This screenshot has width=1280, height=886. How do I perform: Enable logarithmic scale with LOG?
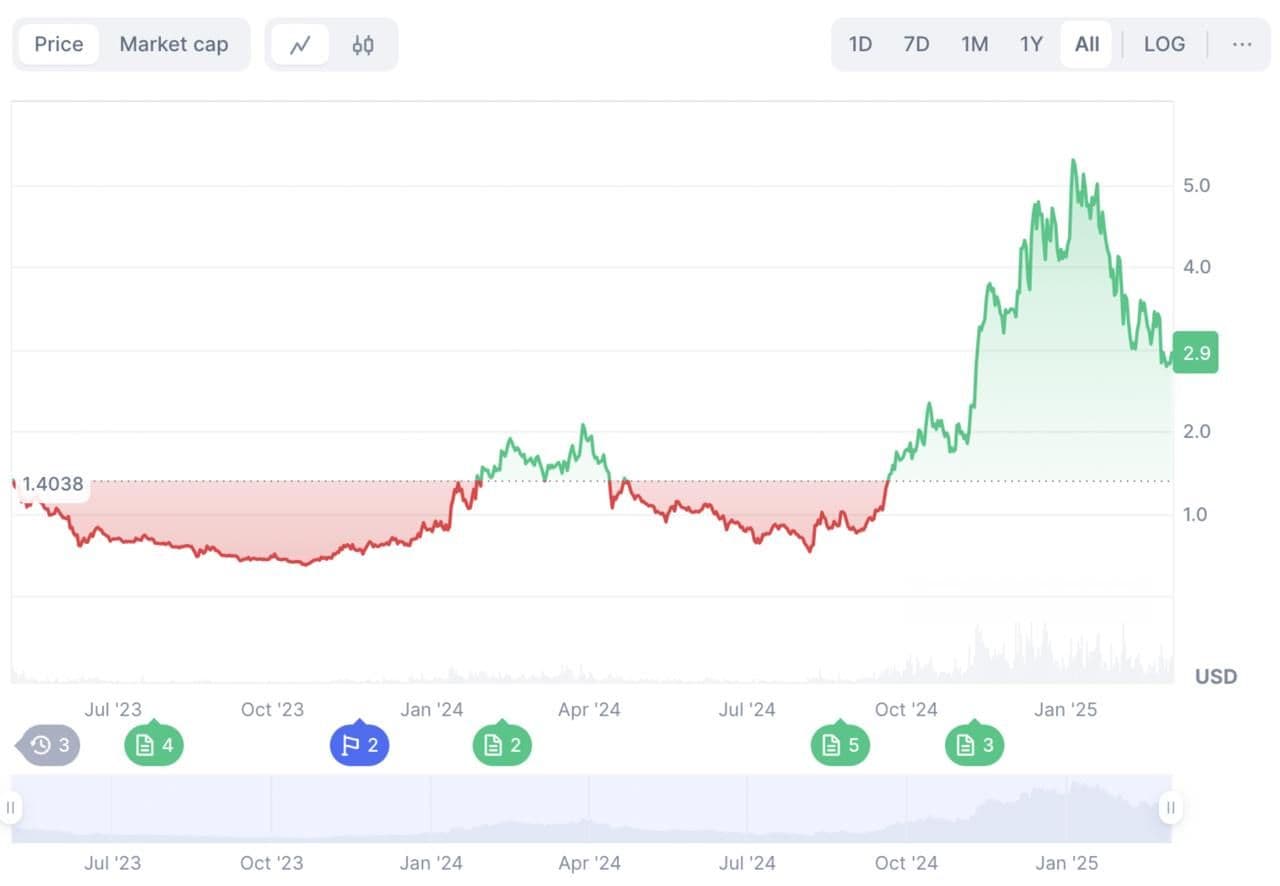point(1164,44)
